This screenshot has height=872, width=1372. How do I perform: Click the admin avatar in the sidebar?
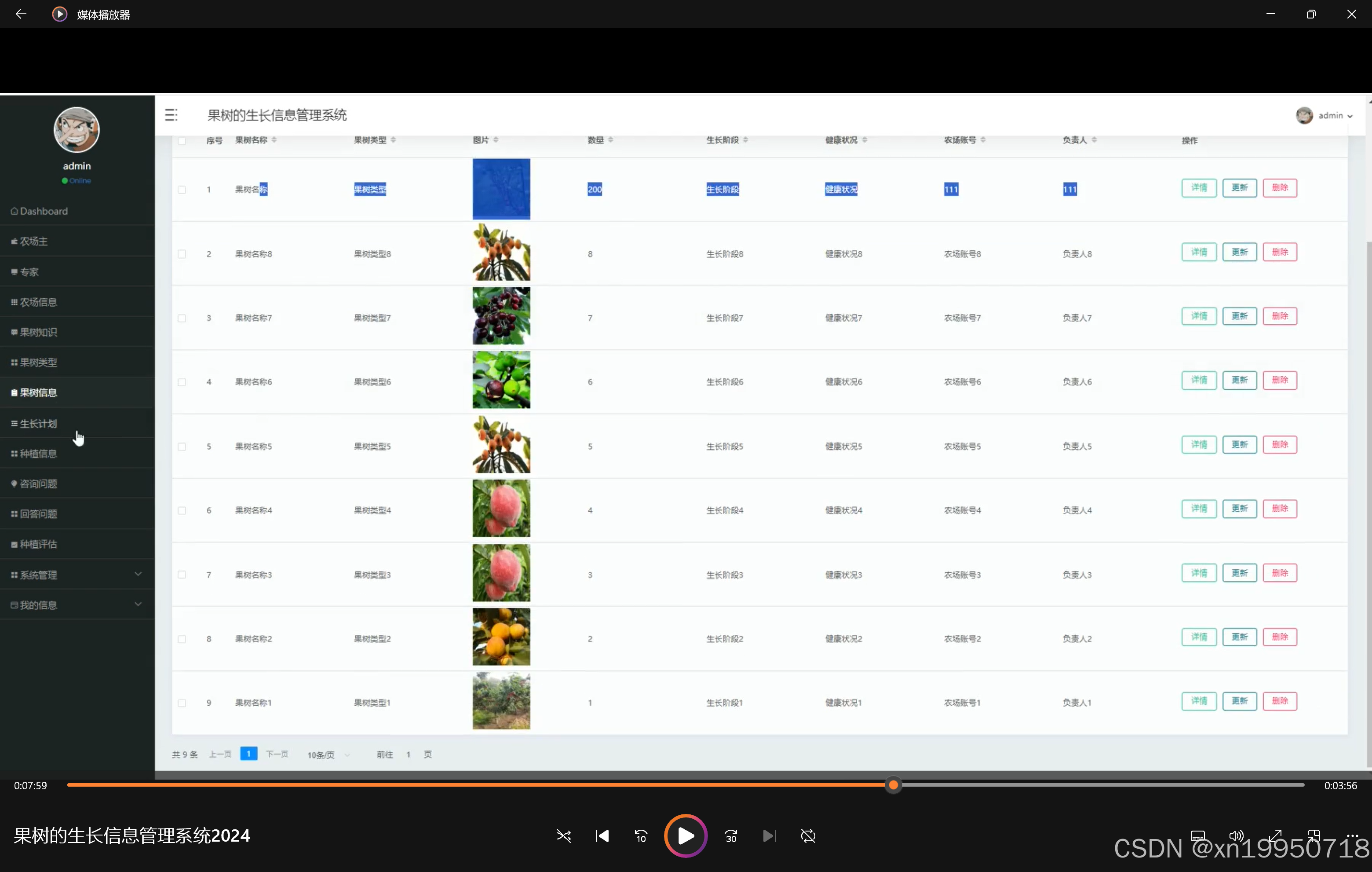77,129
